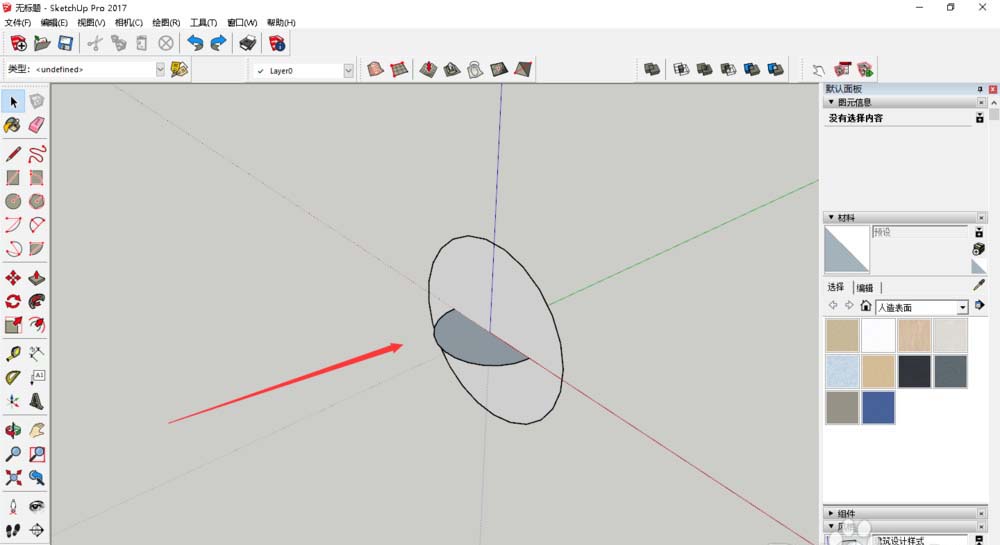Switch to the 选择 materials tab

[x=836, y=287]
